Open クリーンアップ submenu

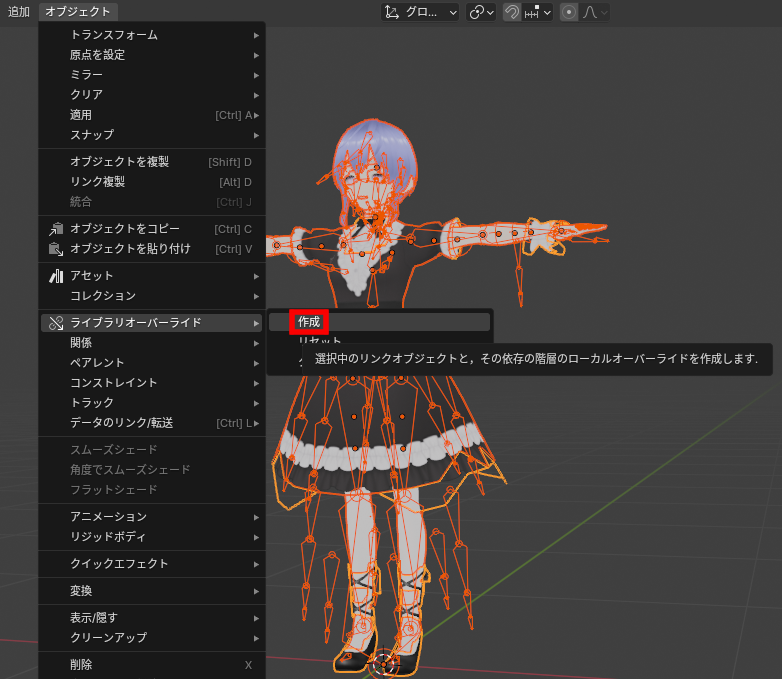tap(152, 638)
